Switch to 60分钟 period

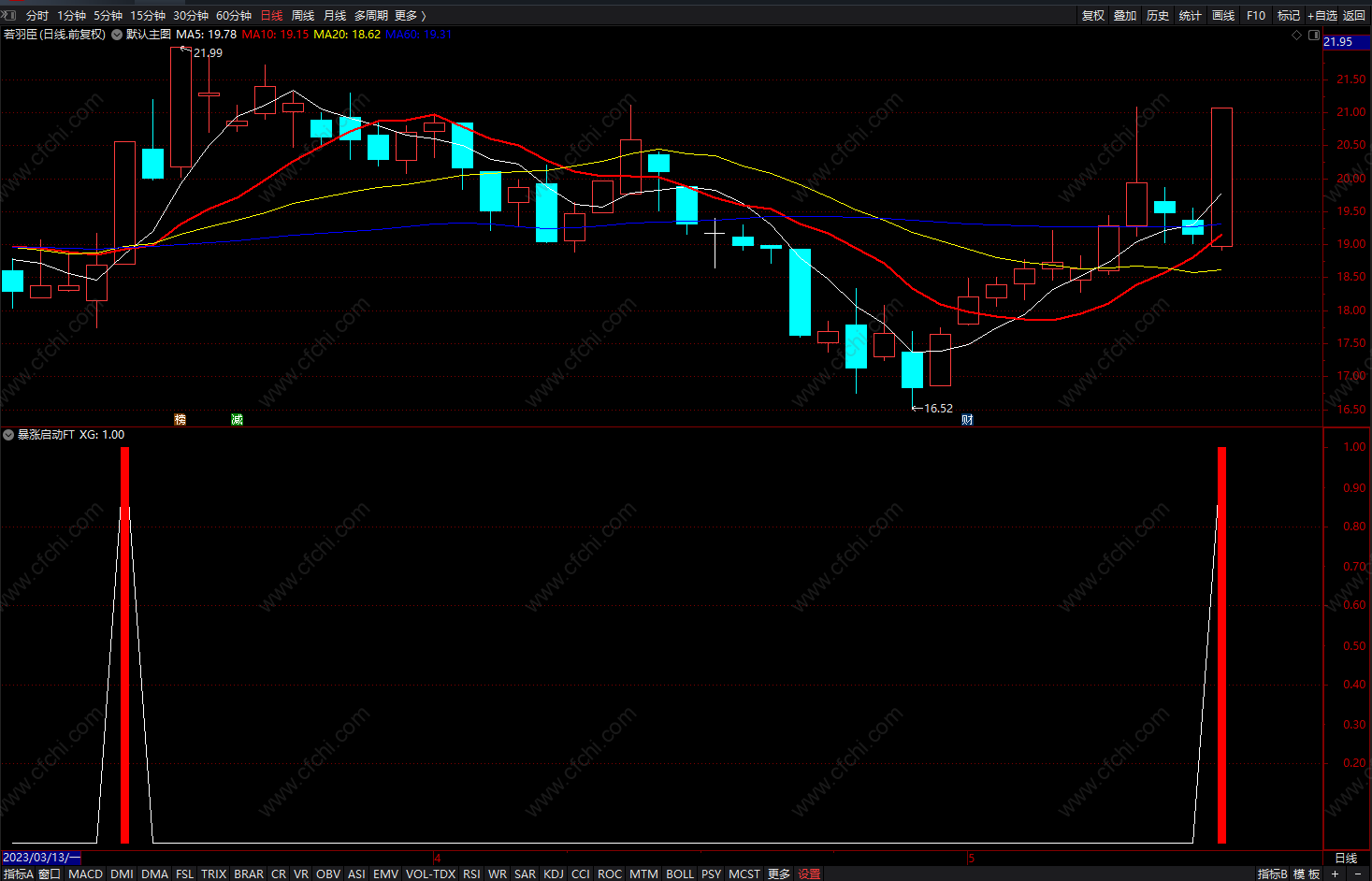click(234, 16)
